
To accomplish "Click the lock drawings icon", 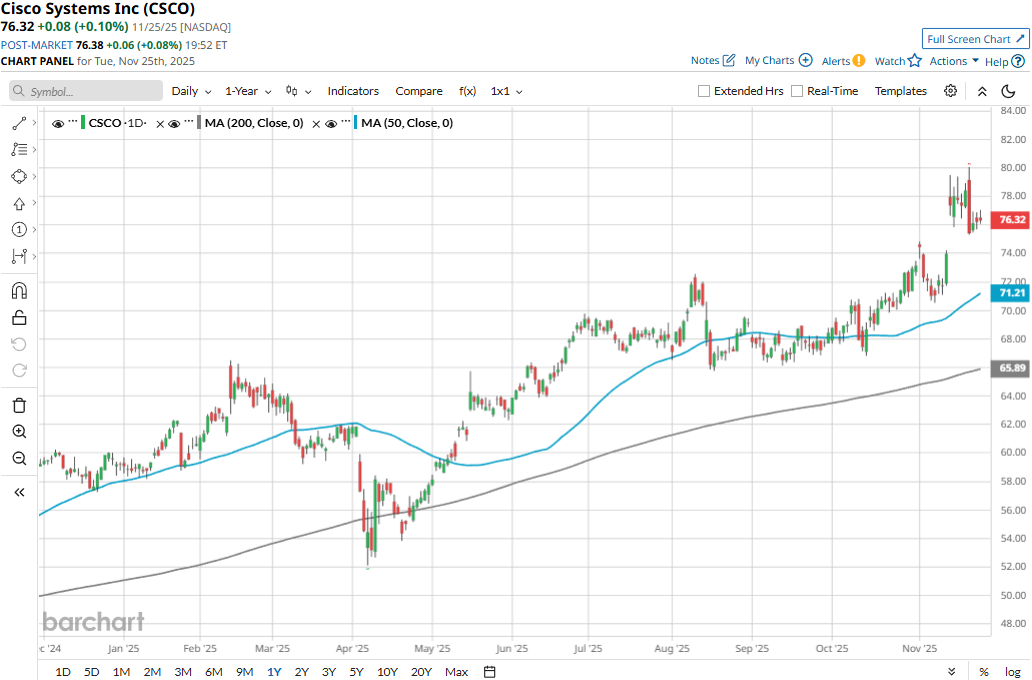I will click(x=18, y=318).
